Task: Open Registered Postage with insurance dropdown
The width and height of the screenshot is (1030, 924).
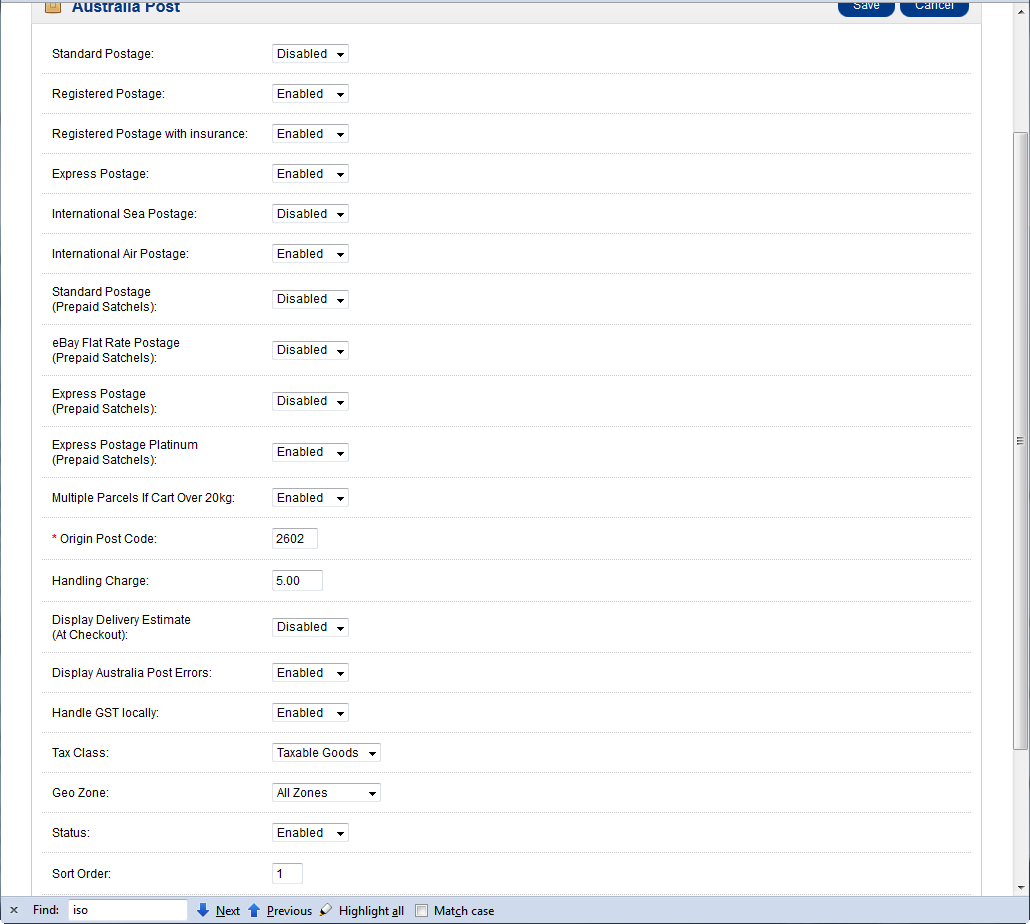Action: click(x=310, y=134)
